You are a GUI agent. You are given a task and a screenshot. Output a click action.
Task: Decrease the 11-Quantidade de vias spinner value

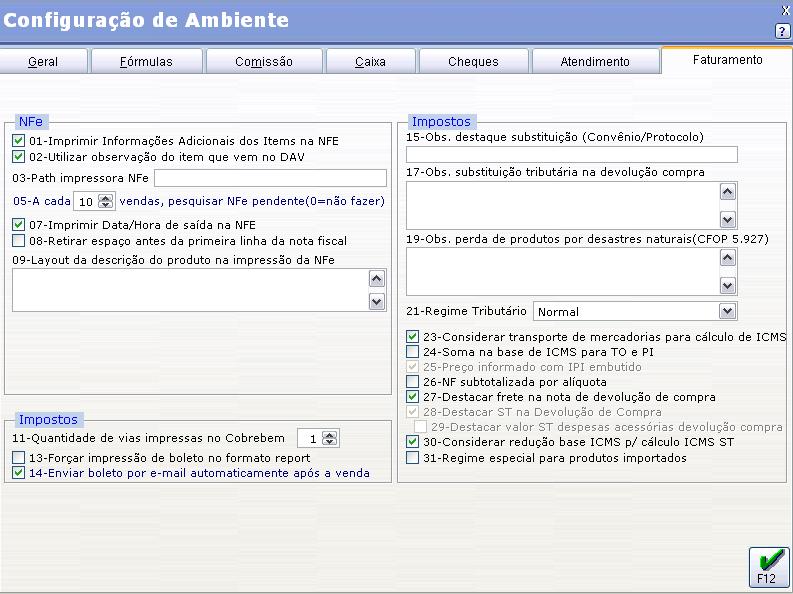(x=330, y=442)
